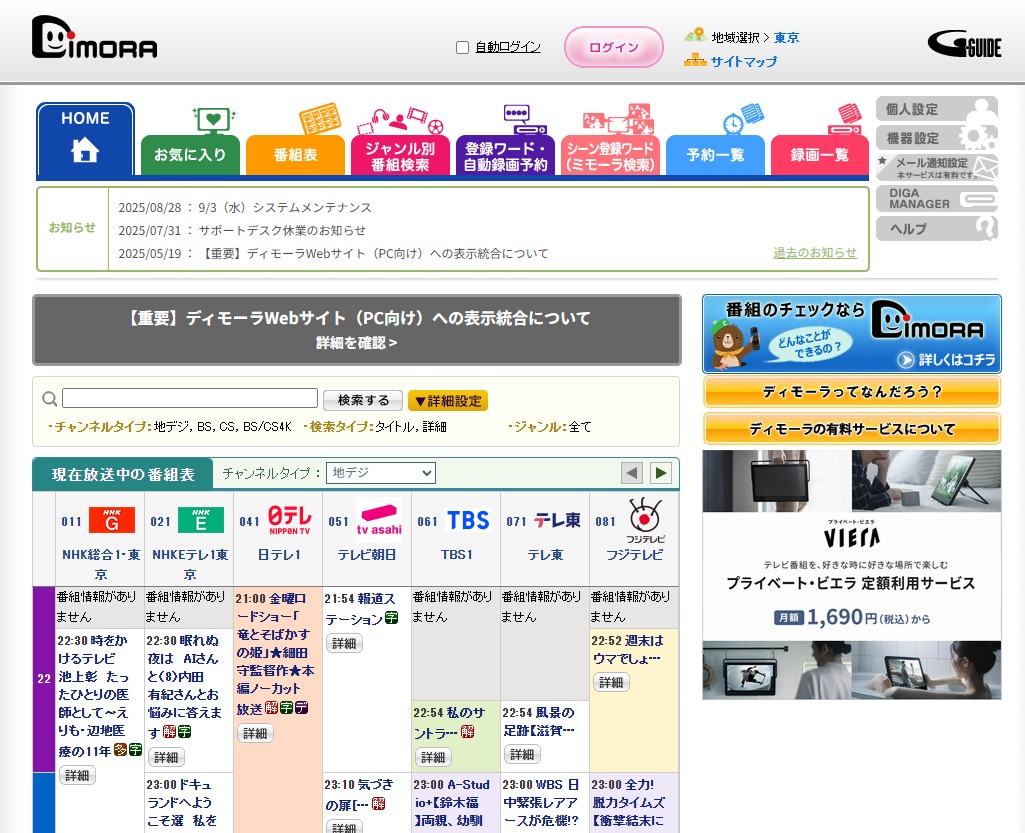Image resolution: width=1025 pixels, height=833 pixels.
Task: Click the program search text field
Action: 190,399
